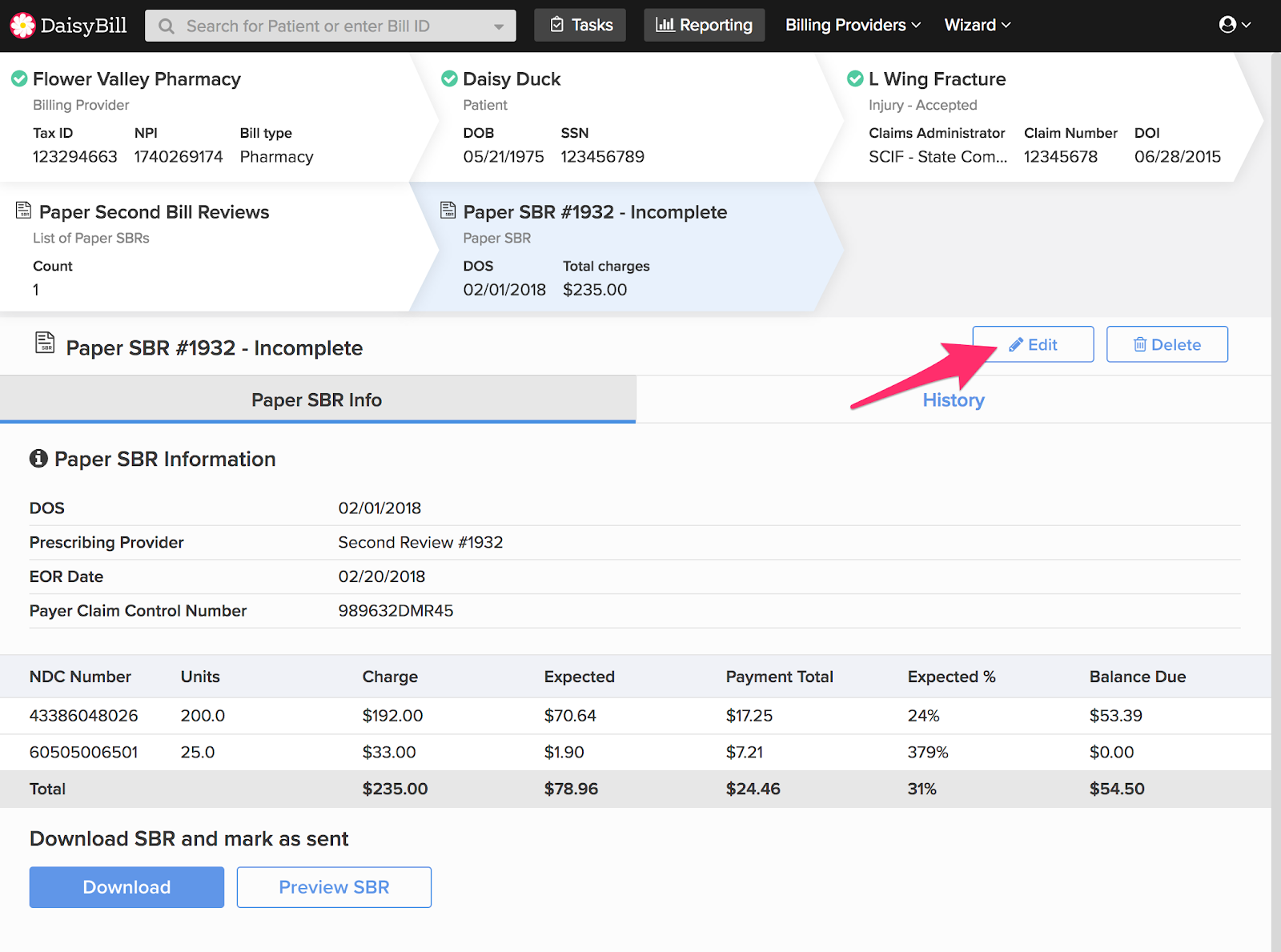Click the document icon beside the page heading
Image resolution: width=1281 pixels, height=952 pixels.
tap(46, 343)
